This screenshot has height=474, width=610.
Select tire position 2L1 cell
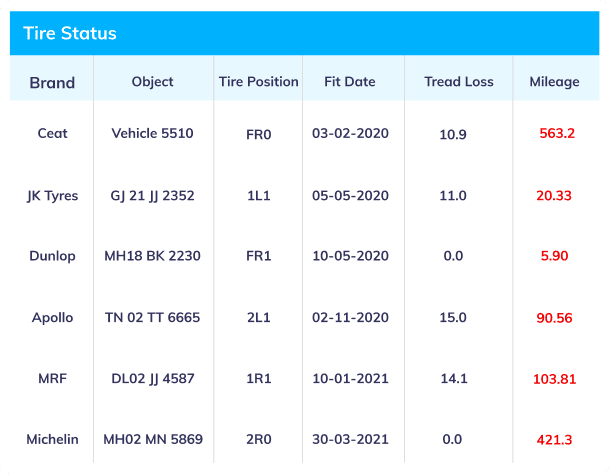(258, 318)
